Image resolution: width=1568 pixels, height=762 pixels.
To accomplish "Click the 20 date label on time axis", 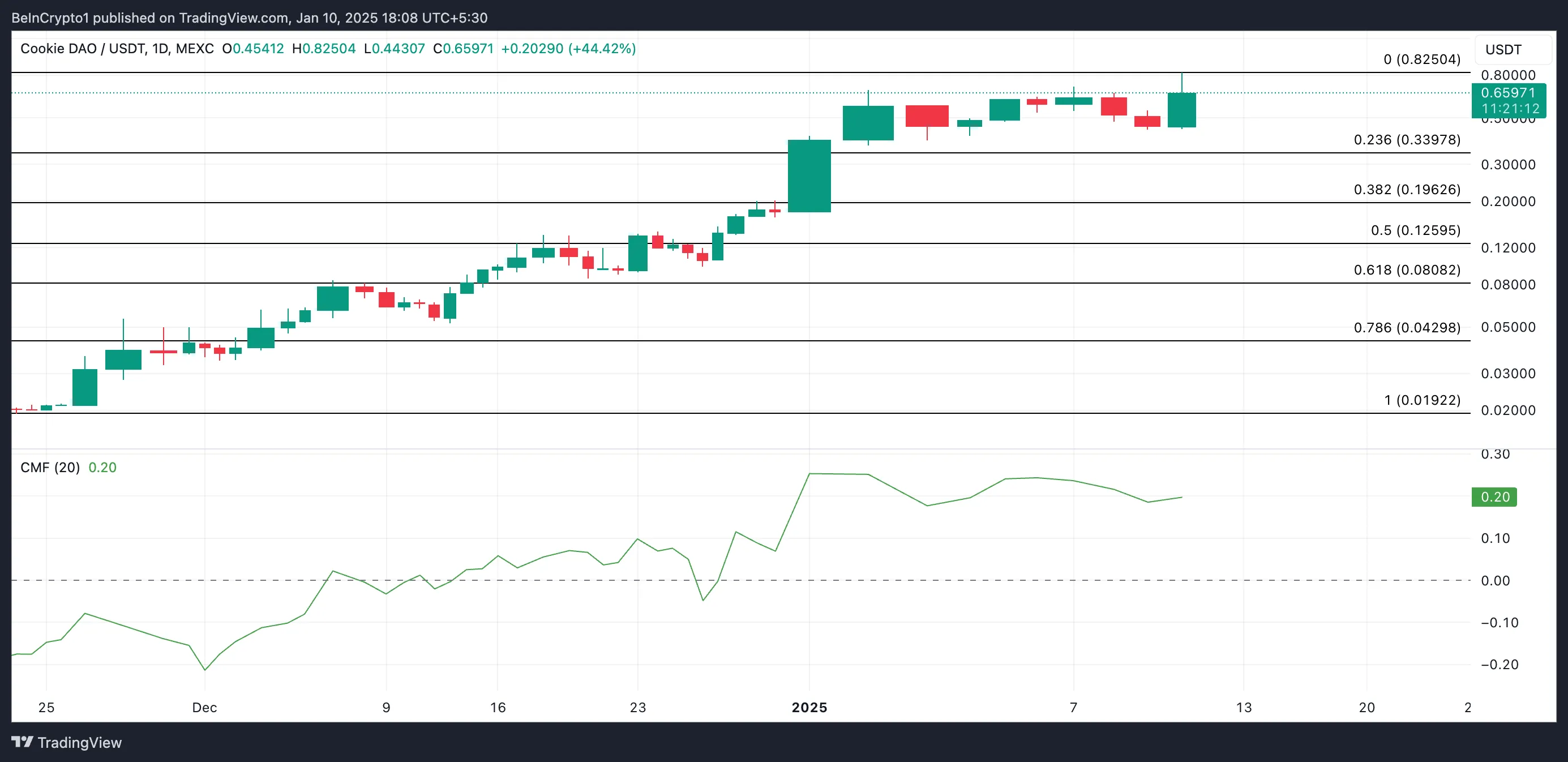I will (x=1367, y=708).
